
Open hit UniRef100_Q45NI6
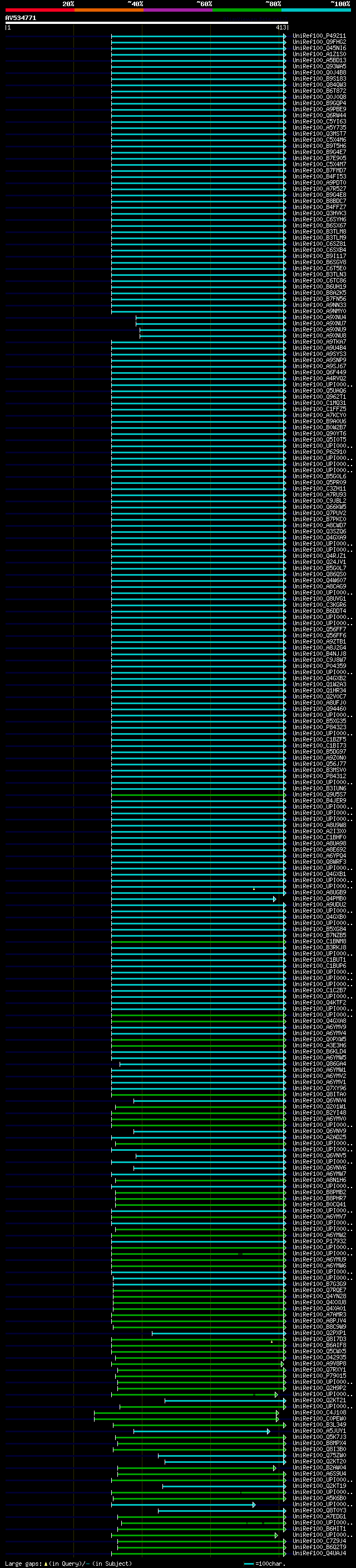coord(319,48)
